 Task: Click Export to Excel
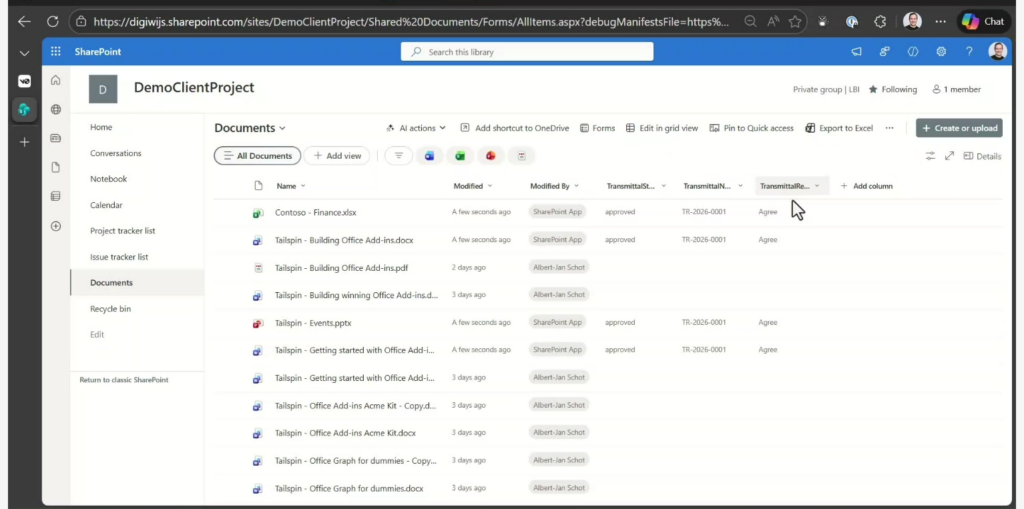tap(839, 128)
